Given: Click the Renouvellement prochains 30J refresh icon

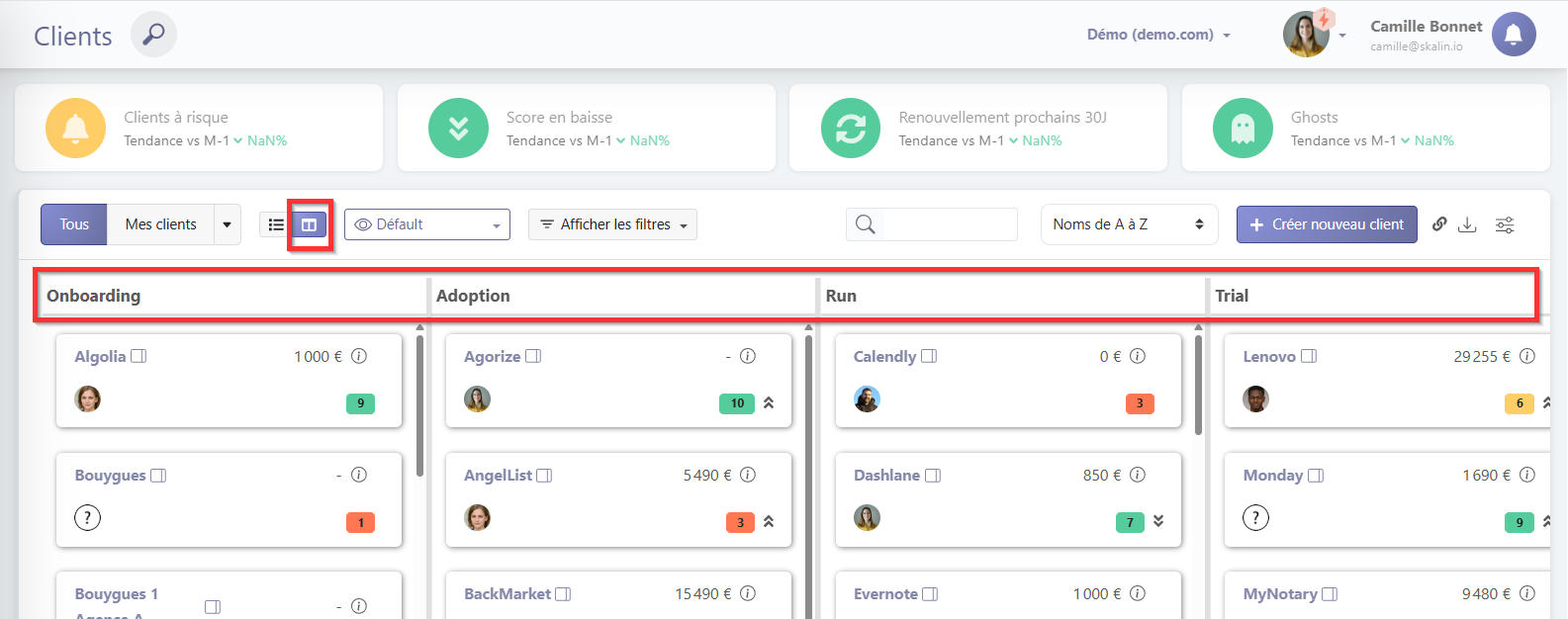Looking at the screenshot, I should coord(851,129).
